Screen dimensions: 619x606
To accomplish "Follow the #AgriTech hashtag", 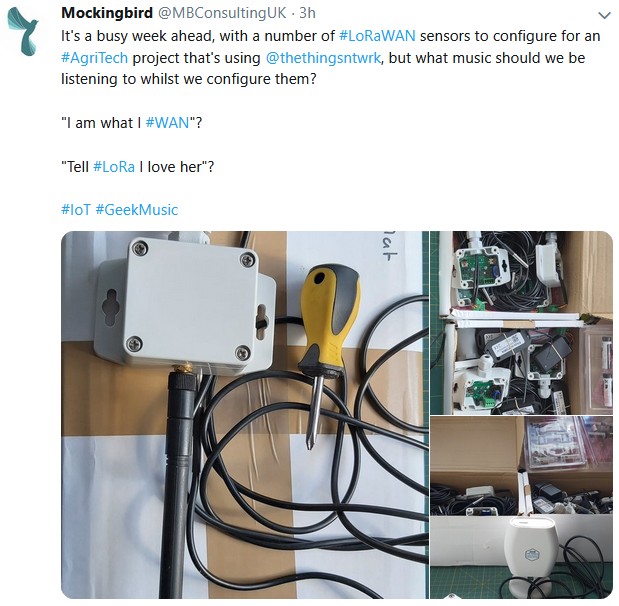I will coord(94,58).
